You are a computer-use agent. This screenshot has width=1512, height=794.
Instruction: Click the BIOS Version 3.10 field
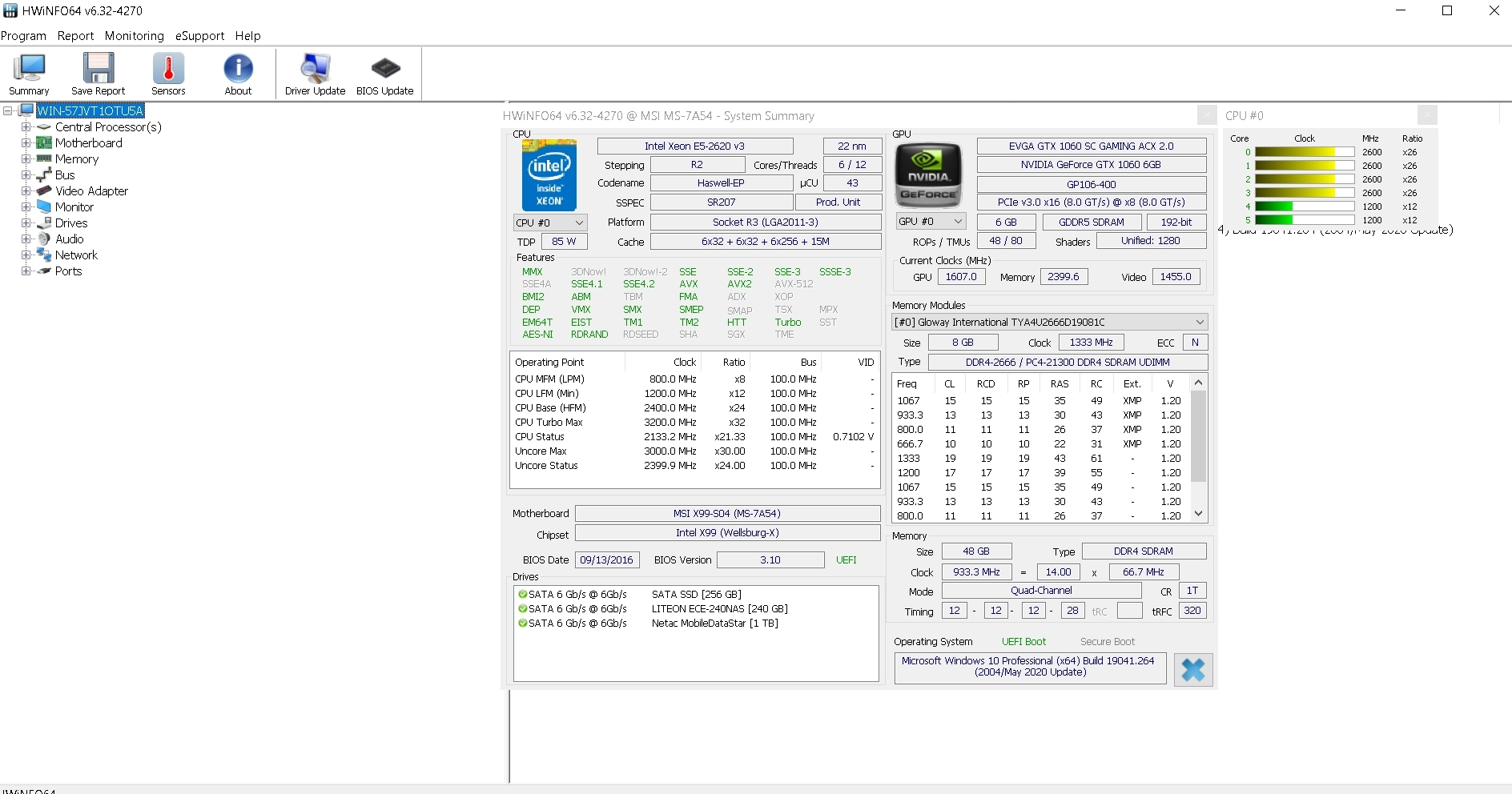click(770, 559)
